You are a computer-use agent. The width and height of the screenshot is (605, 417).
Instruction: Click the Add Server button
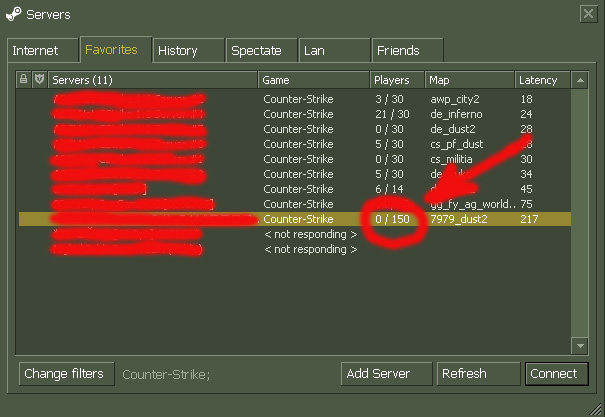(386, 373)
